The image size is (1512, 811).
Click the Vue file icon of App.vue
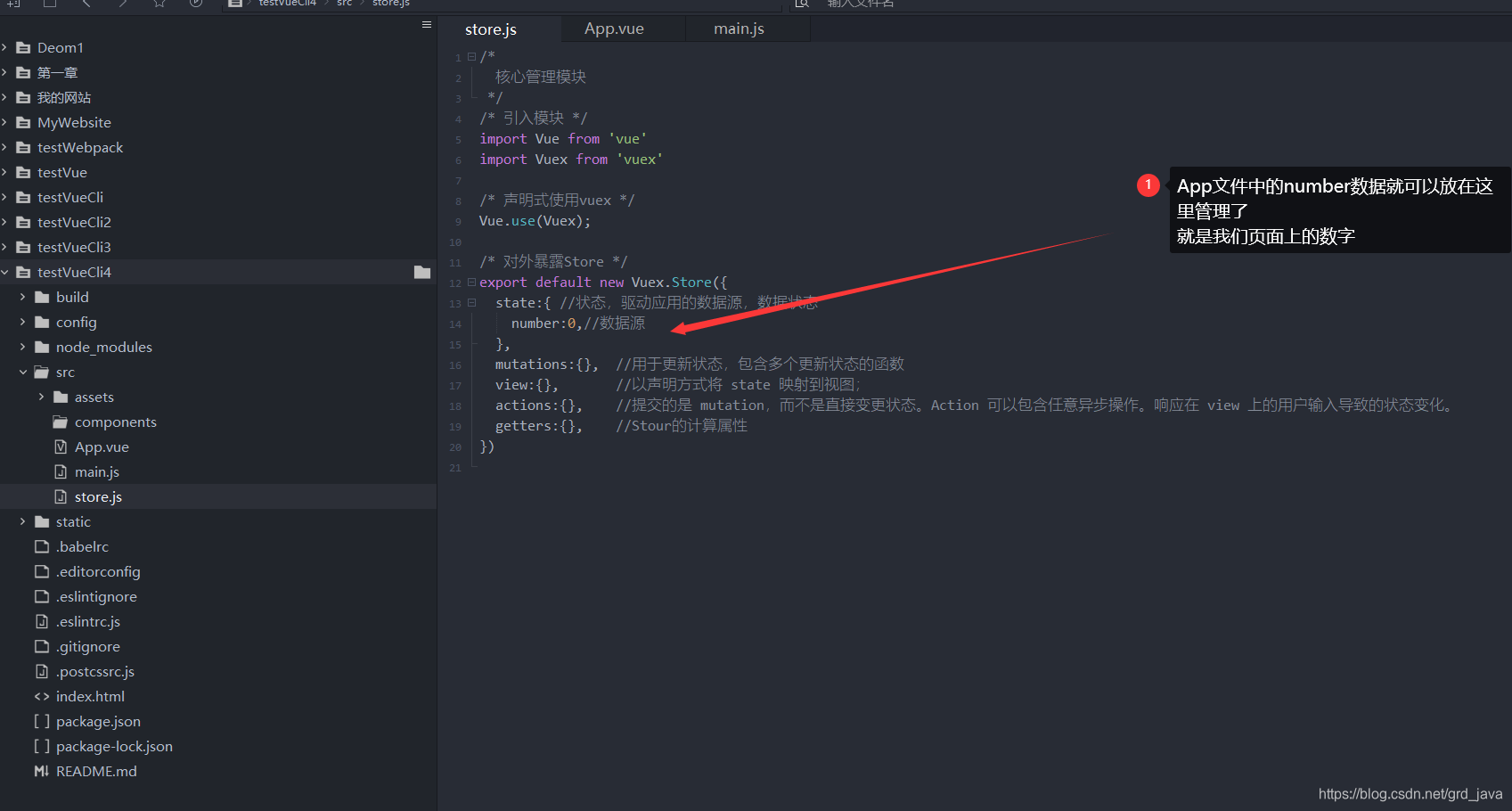(61, 446)
